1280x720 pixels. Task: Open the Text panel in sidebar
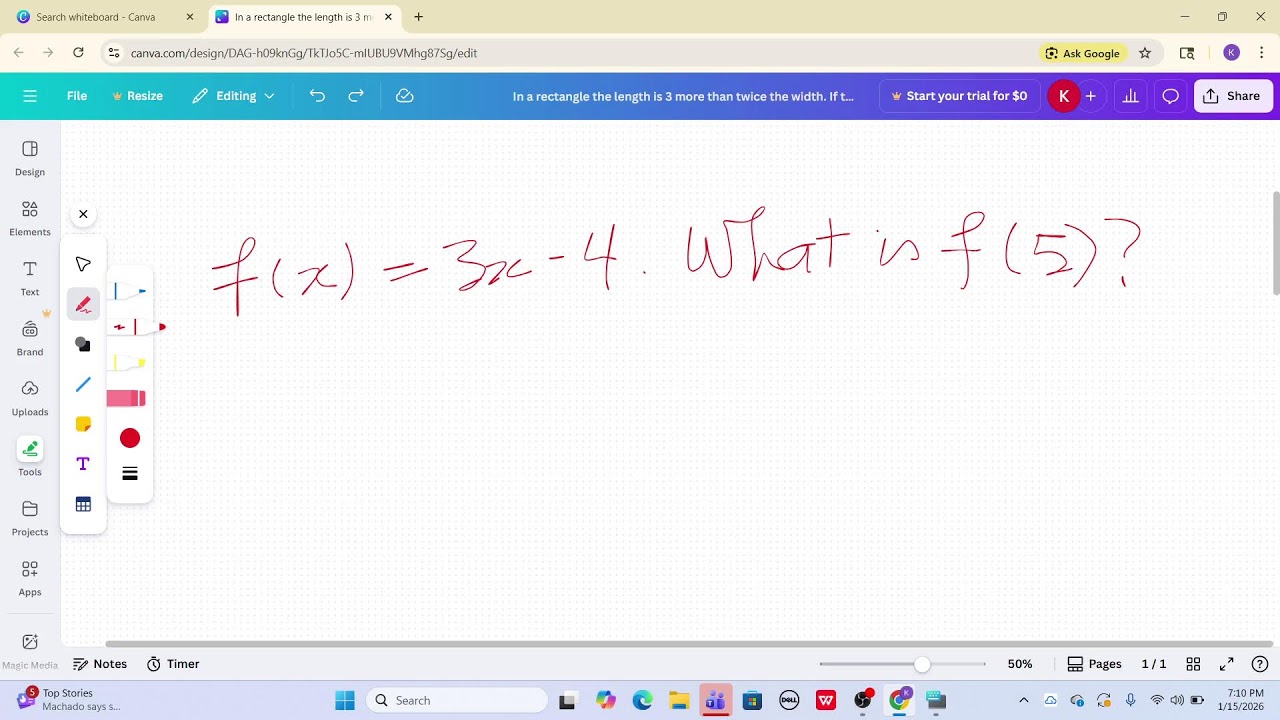pyautogui.click(x=30, y=278)
